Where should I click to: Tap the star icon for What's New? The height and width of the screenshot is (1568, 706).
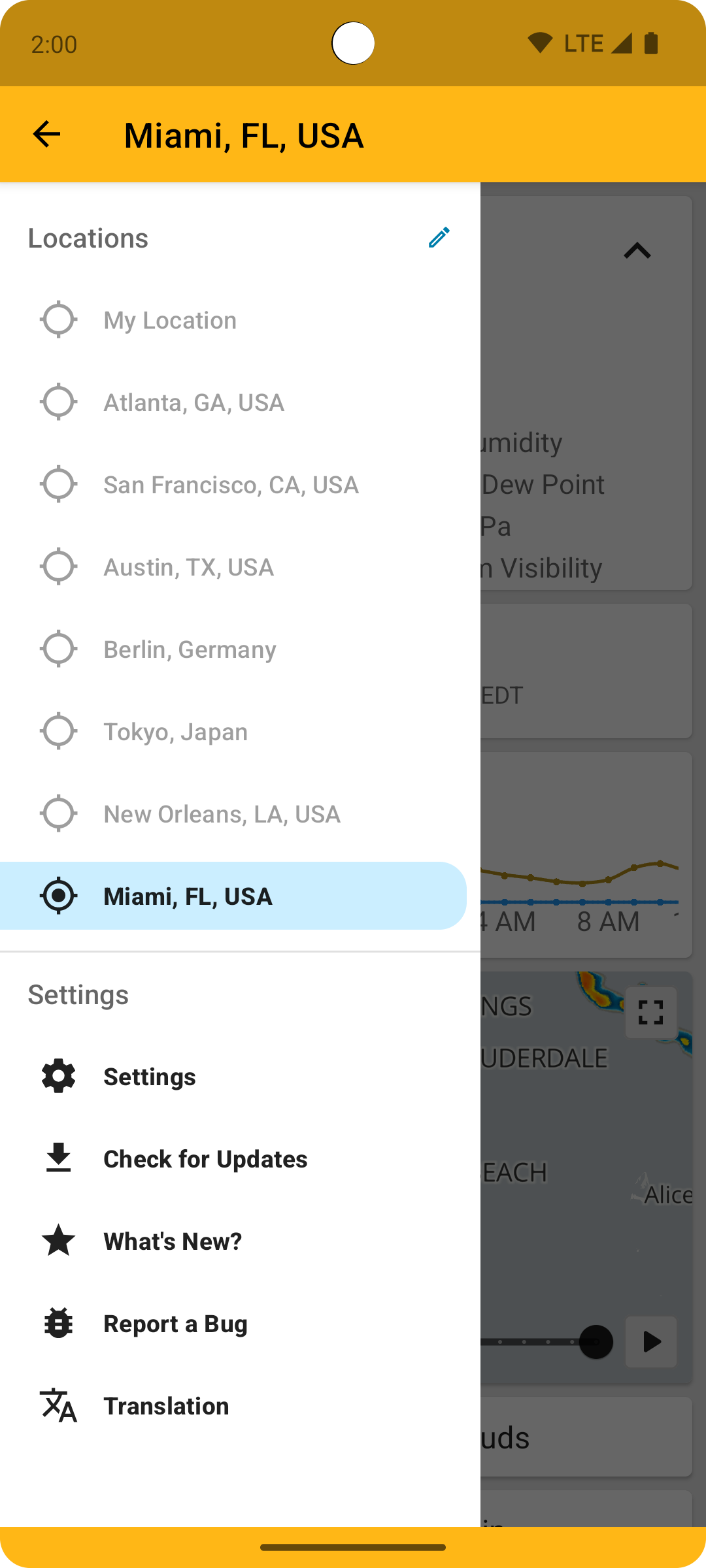(58, 1241)
